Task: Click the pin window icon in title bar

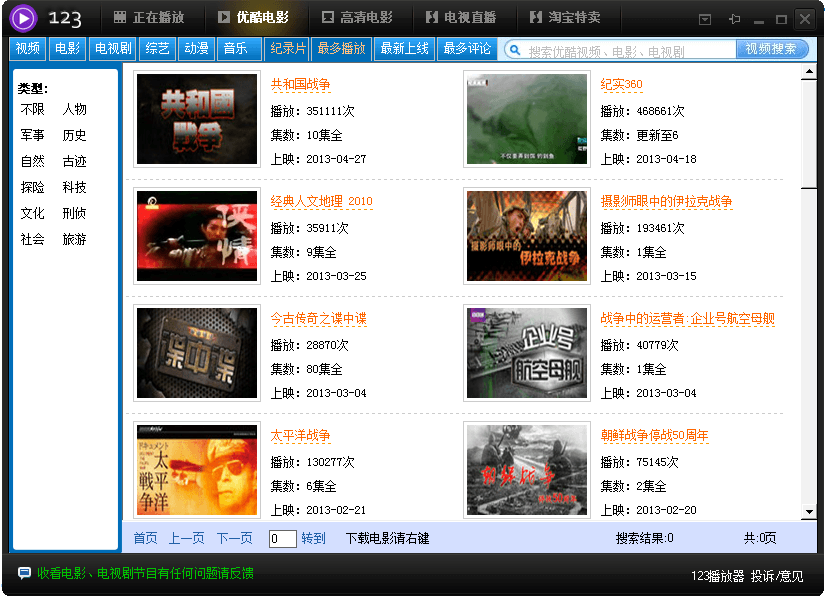Action: point(734,19)
